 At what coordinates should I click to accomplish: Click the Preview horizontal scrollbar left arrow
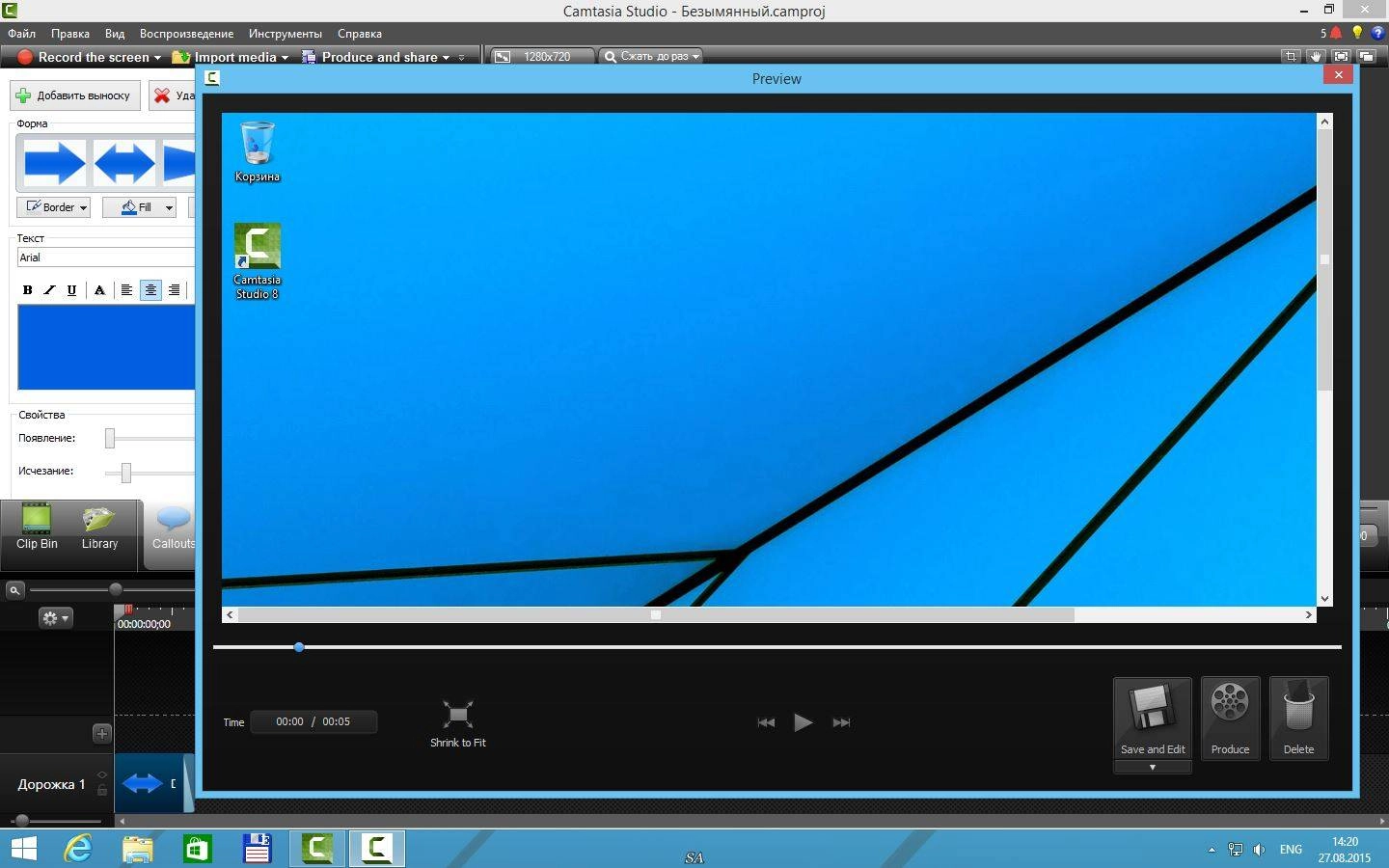tap(230, 614)
